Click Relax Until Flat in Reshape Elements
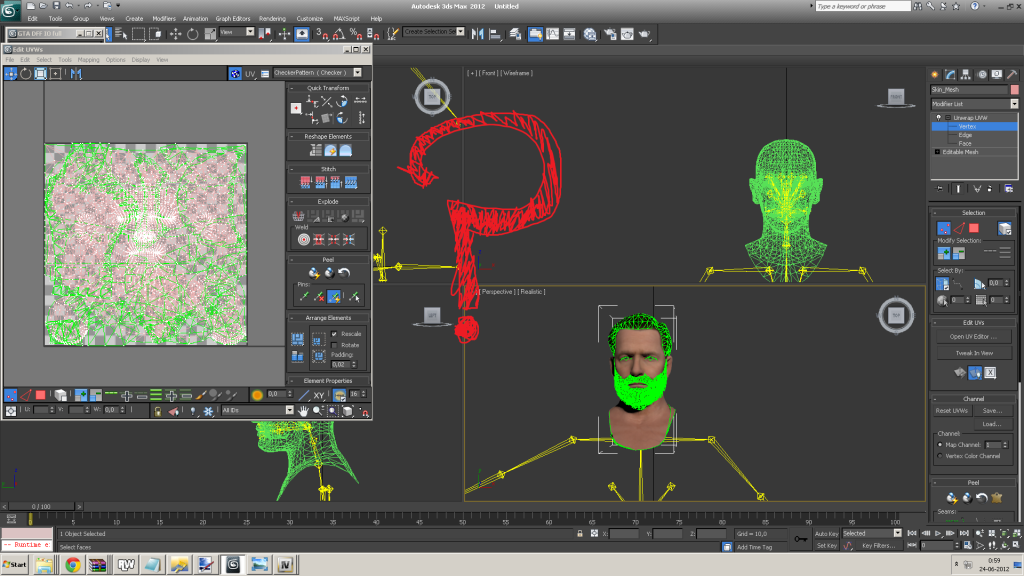Screen dimensions: 1024x576 pyautogui.click(x=331, y=151)
